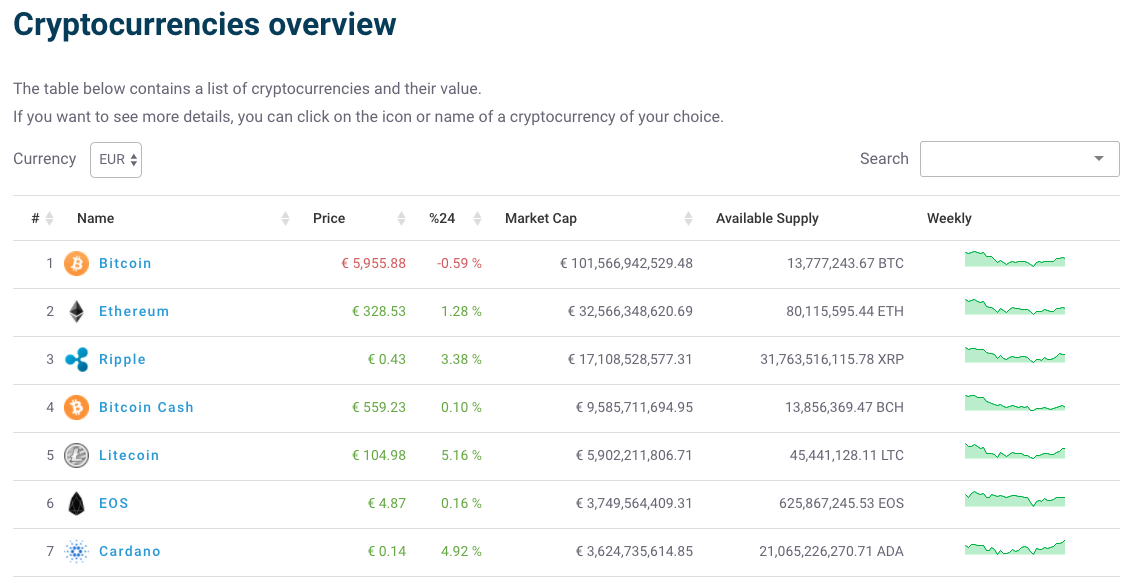
Task: Sort by Price using its sort arrows
Action: (401, 218)
